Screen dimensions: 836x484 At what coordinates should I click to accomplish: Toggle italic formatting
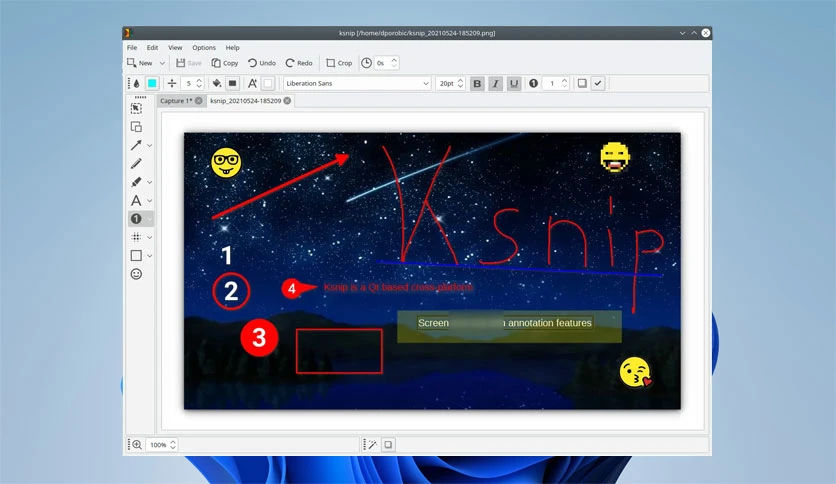(495, 83)
